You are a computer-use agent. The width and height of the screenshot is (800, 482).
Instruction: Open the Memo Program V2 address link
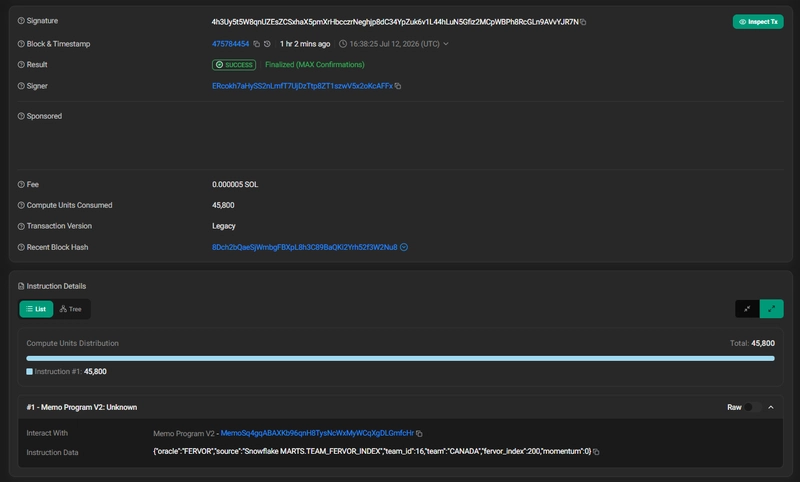[x=317, y=433]
